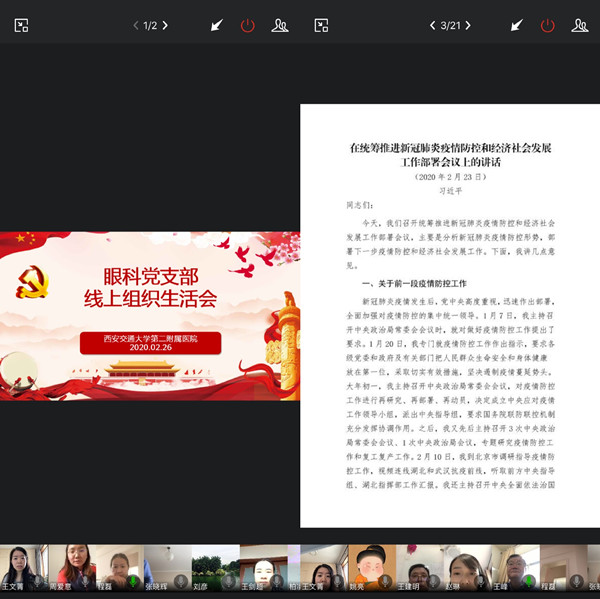Image resolution: width=600 pixels, height=599 pixels.
Task: Click the exit-fullscreen icon beside the 3/21 document viewer
Action: pyautogui.click(x=321, y=25)
